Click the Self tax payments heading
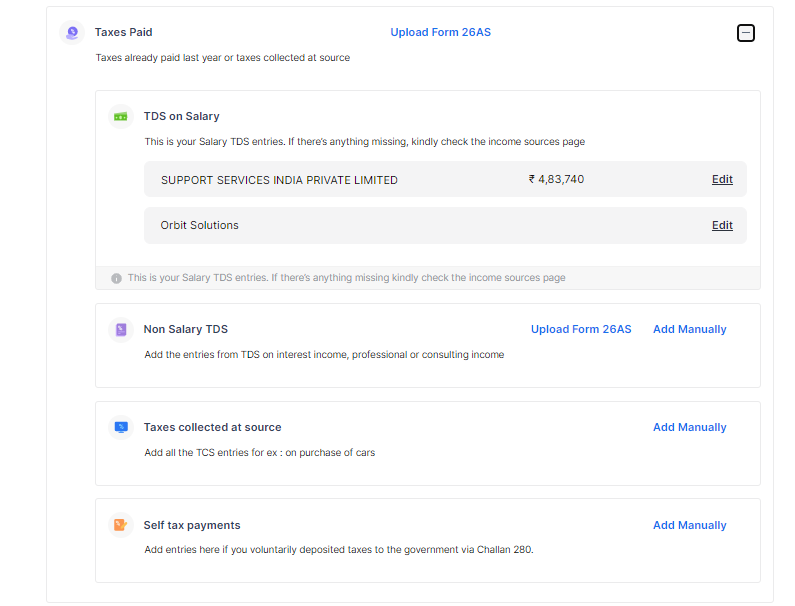 192,525
